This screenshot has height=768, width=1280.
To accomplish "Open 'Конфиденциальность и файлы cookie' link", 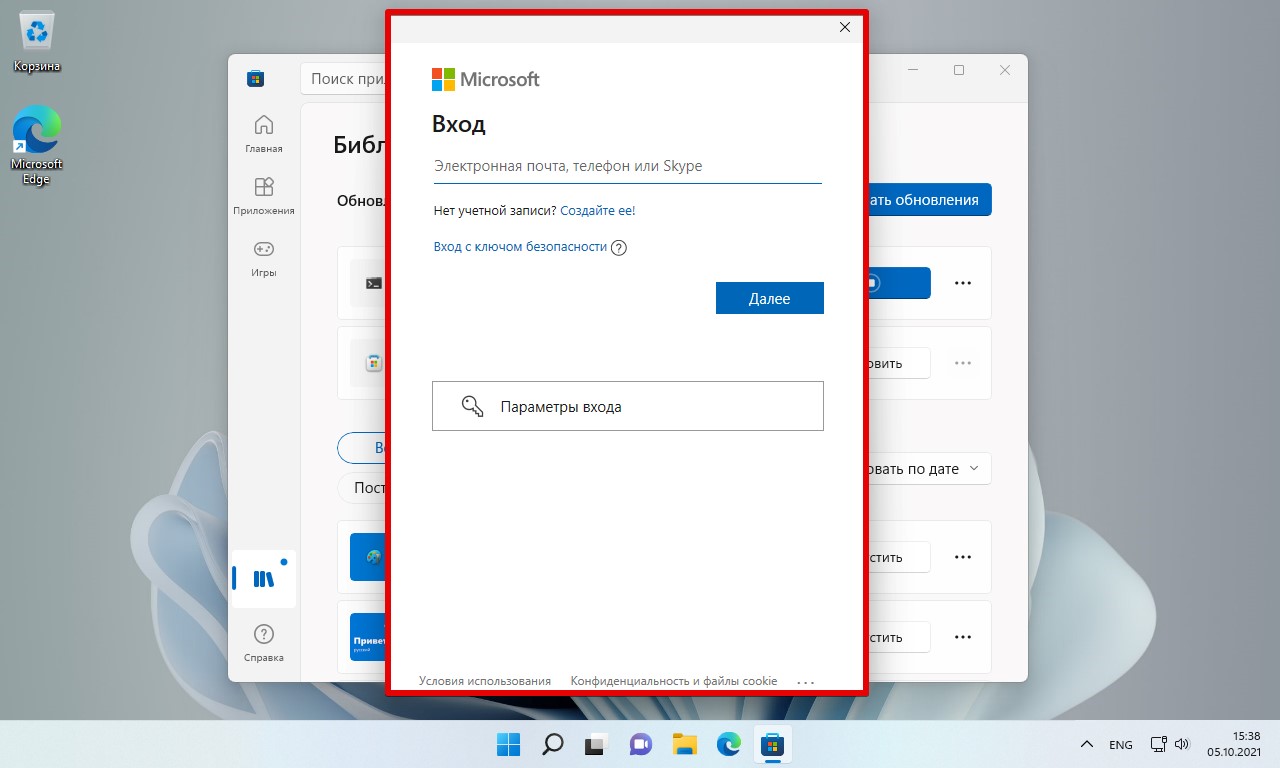I will click(674, 681).
